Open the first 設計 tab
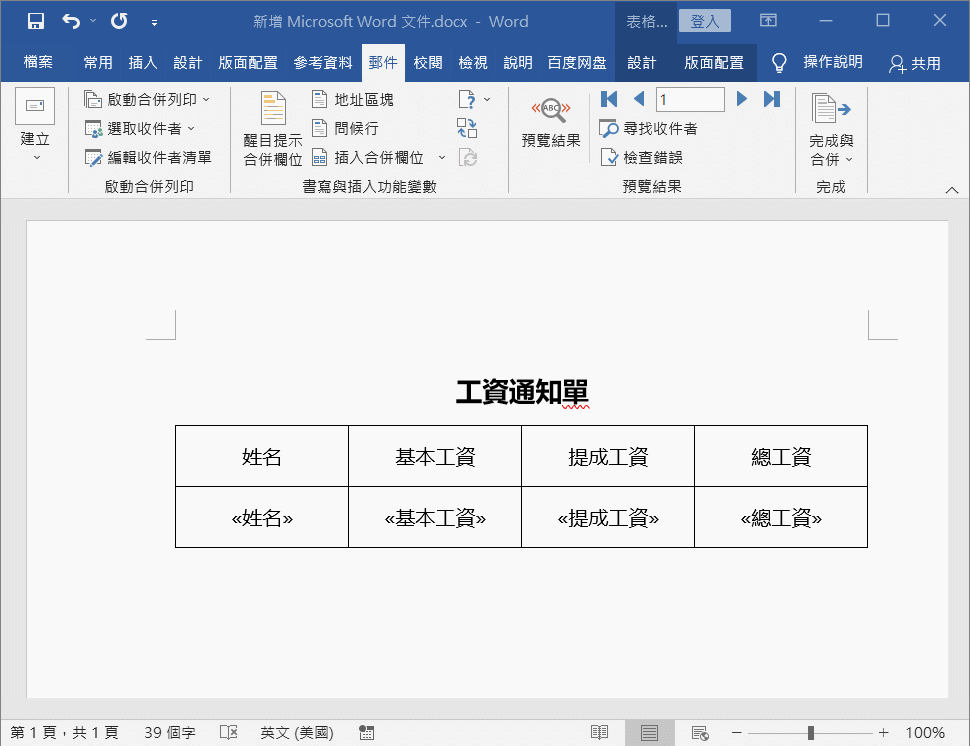The width and height of the screenshot is (970, 746). click(x=187, y=62)
